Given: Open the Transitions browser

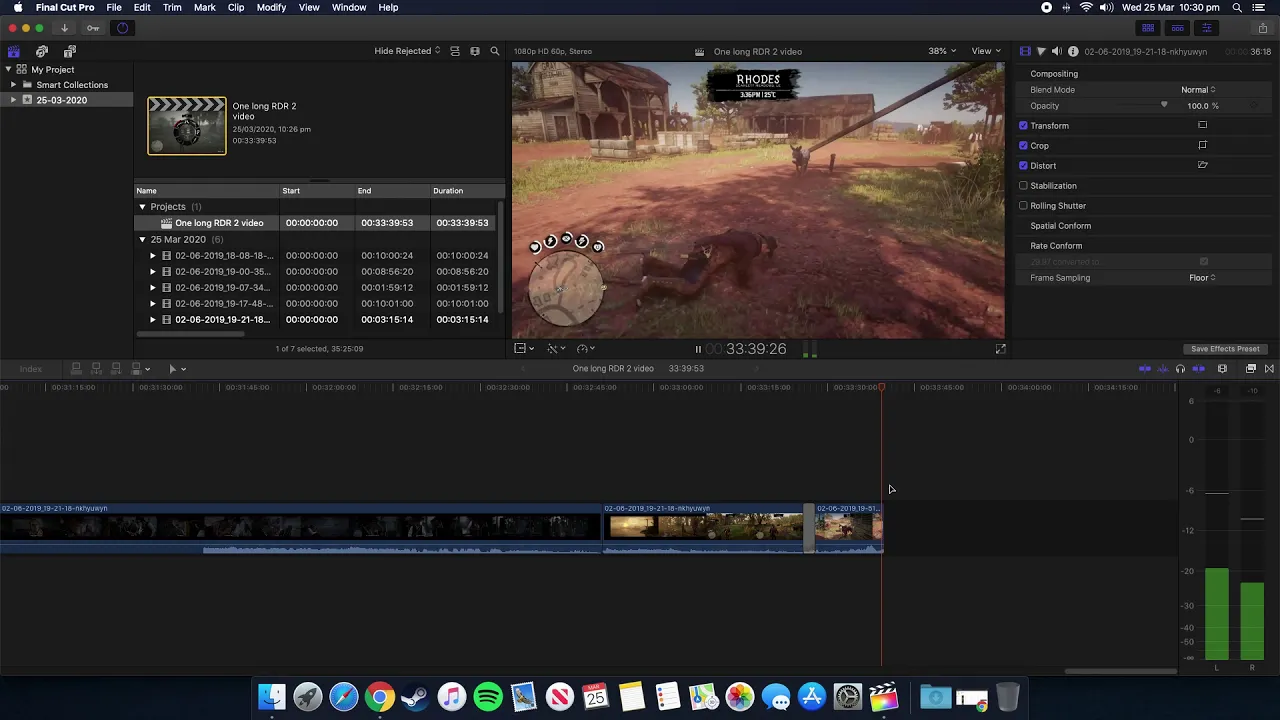Looking at the screenshot, I should coord(1269,369).
